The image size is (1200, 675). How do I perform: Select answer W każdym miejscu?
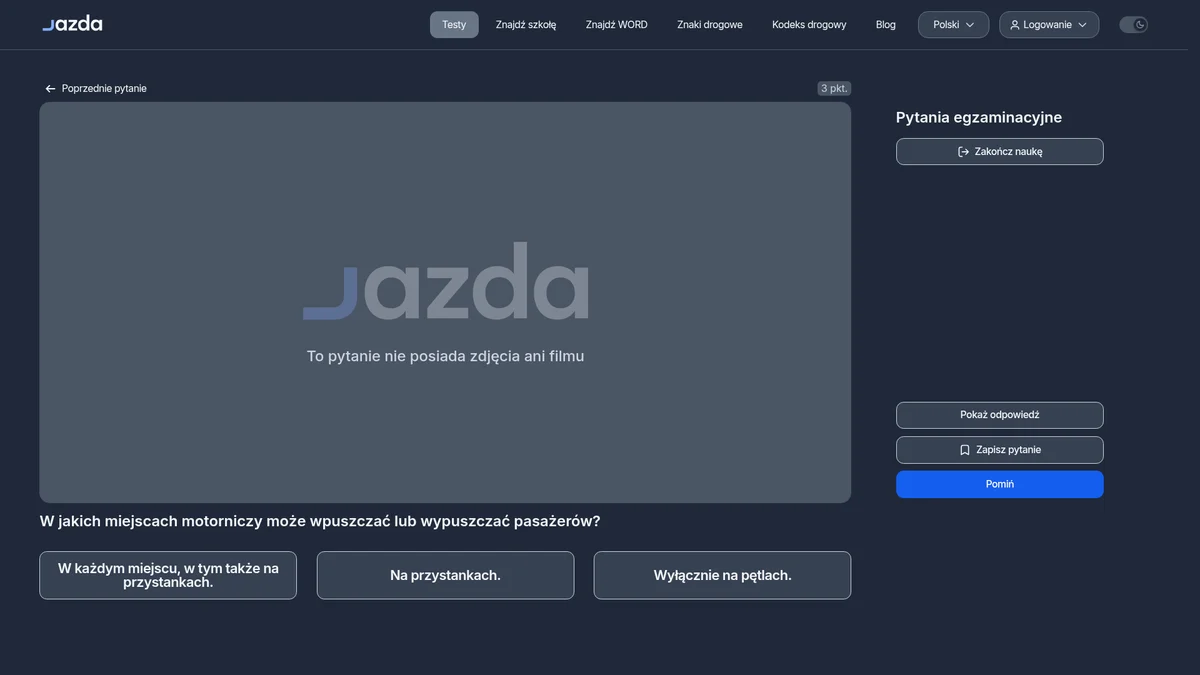(168, 575)
